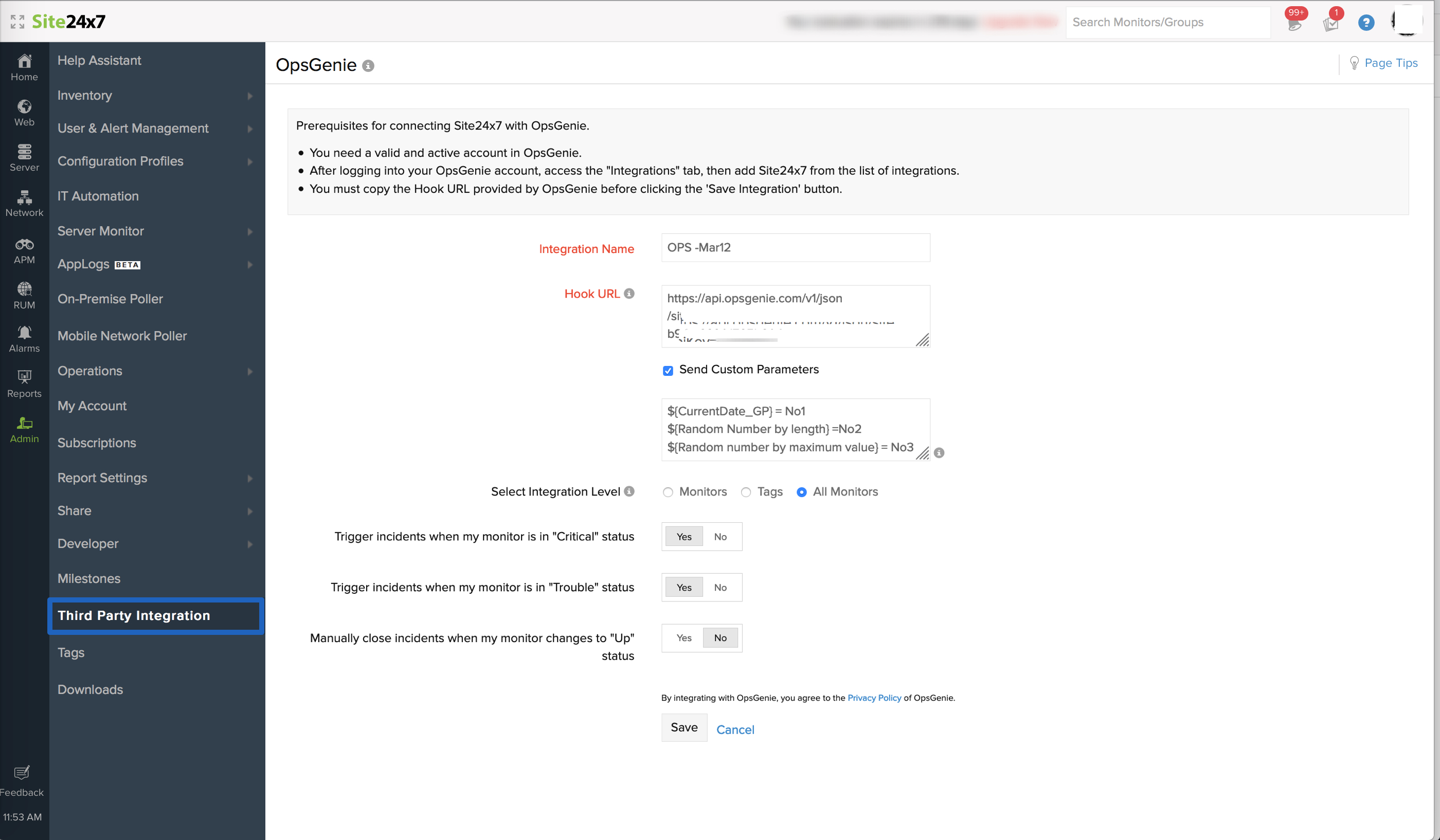The width and height of the screenshot is (1440, 840).
Task: Select the Tags radio button
Action: (746, 492)
